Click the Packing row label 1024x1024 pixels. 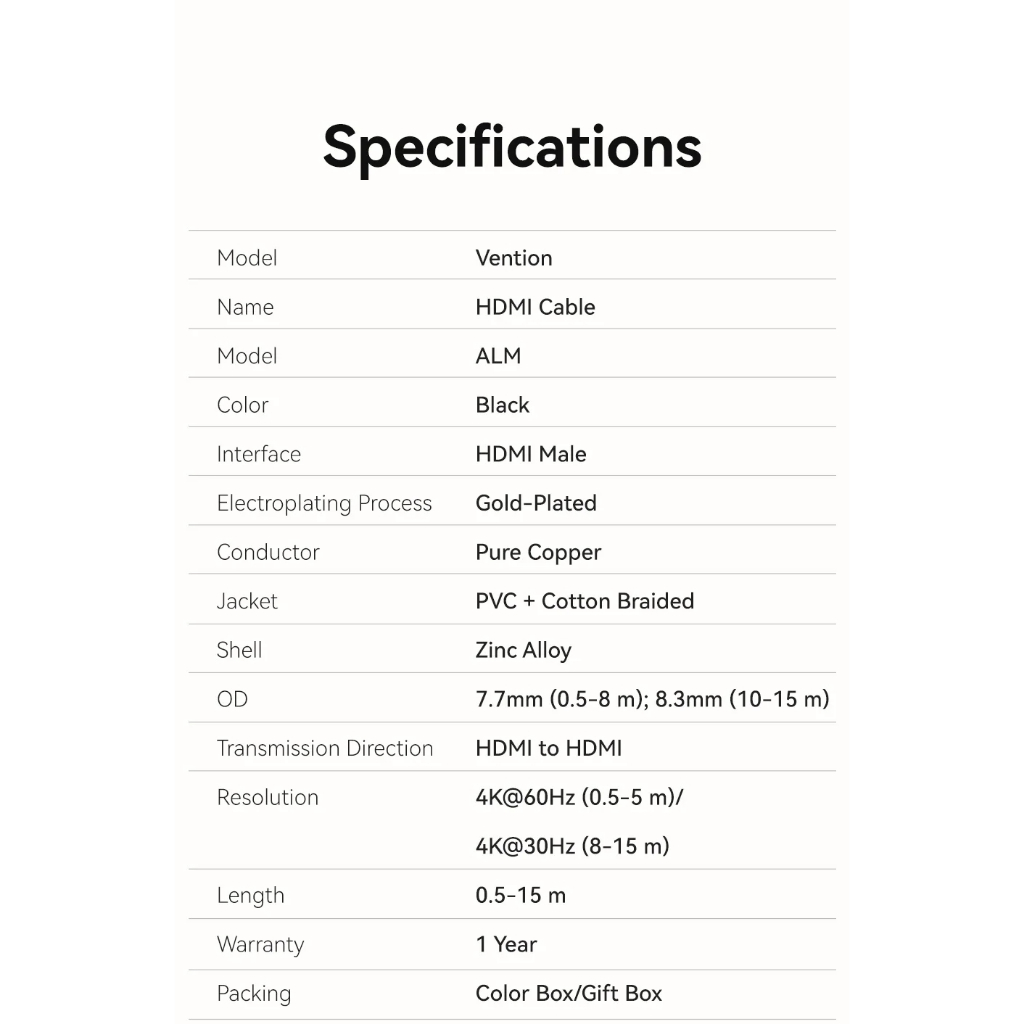point(253,993)
